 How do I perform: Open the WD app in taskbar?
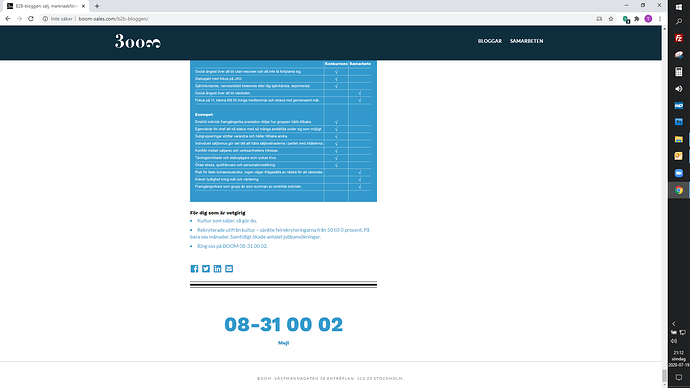click(x=679, y=106)
